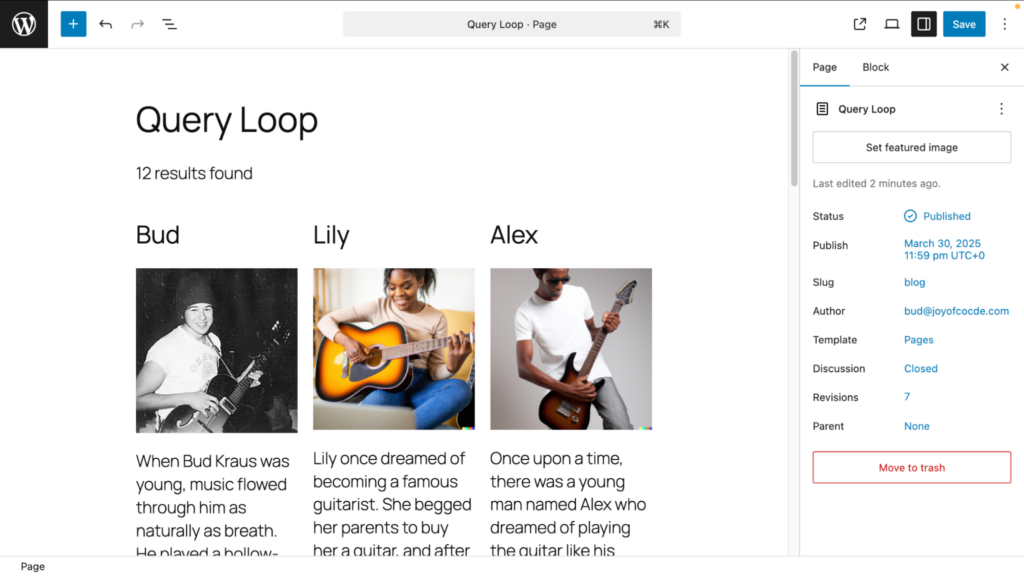Open page in new tab icon

(x=860, y=24)
